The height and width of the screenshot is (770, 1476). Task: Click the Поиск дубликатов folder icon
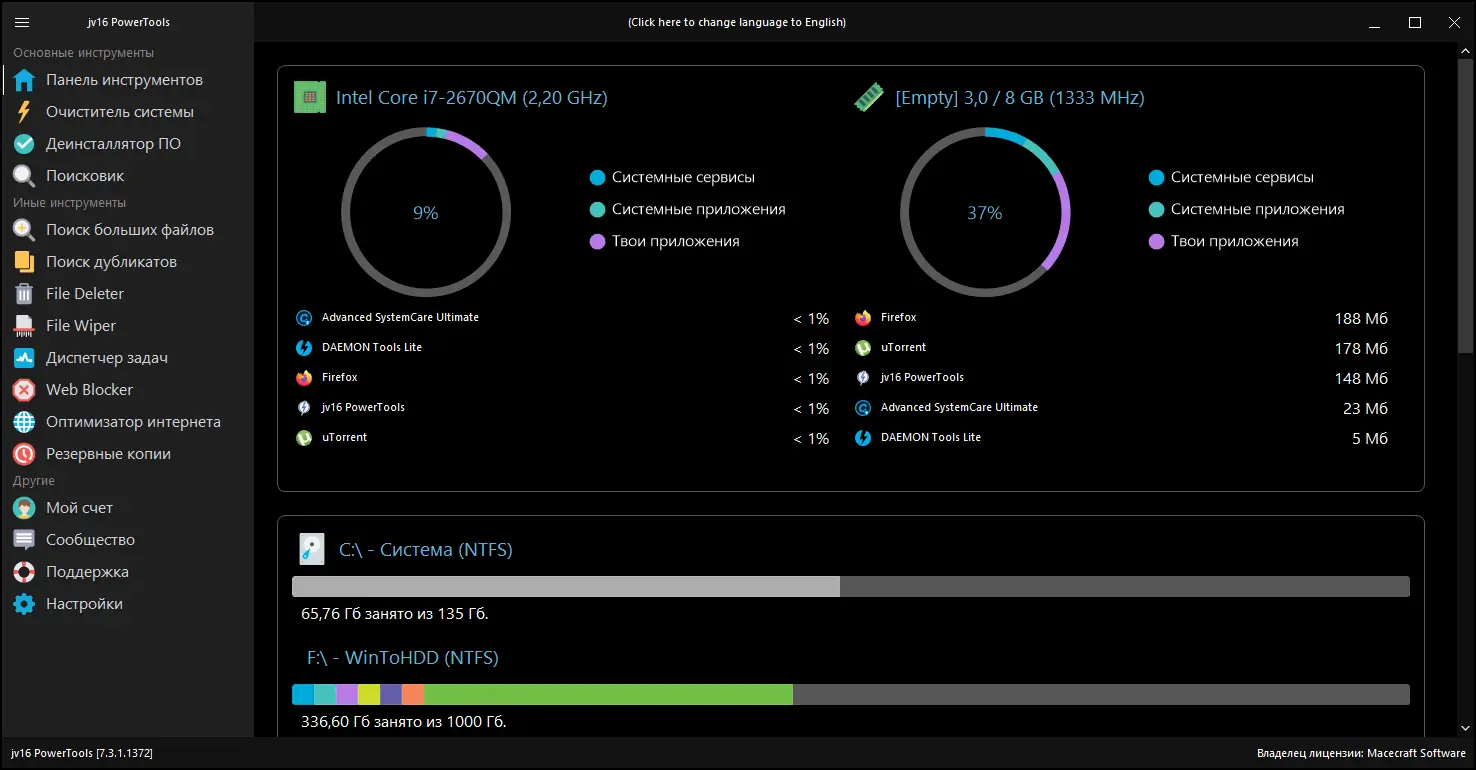[x=24, y=262]
